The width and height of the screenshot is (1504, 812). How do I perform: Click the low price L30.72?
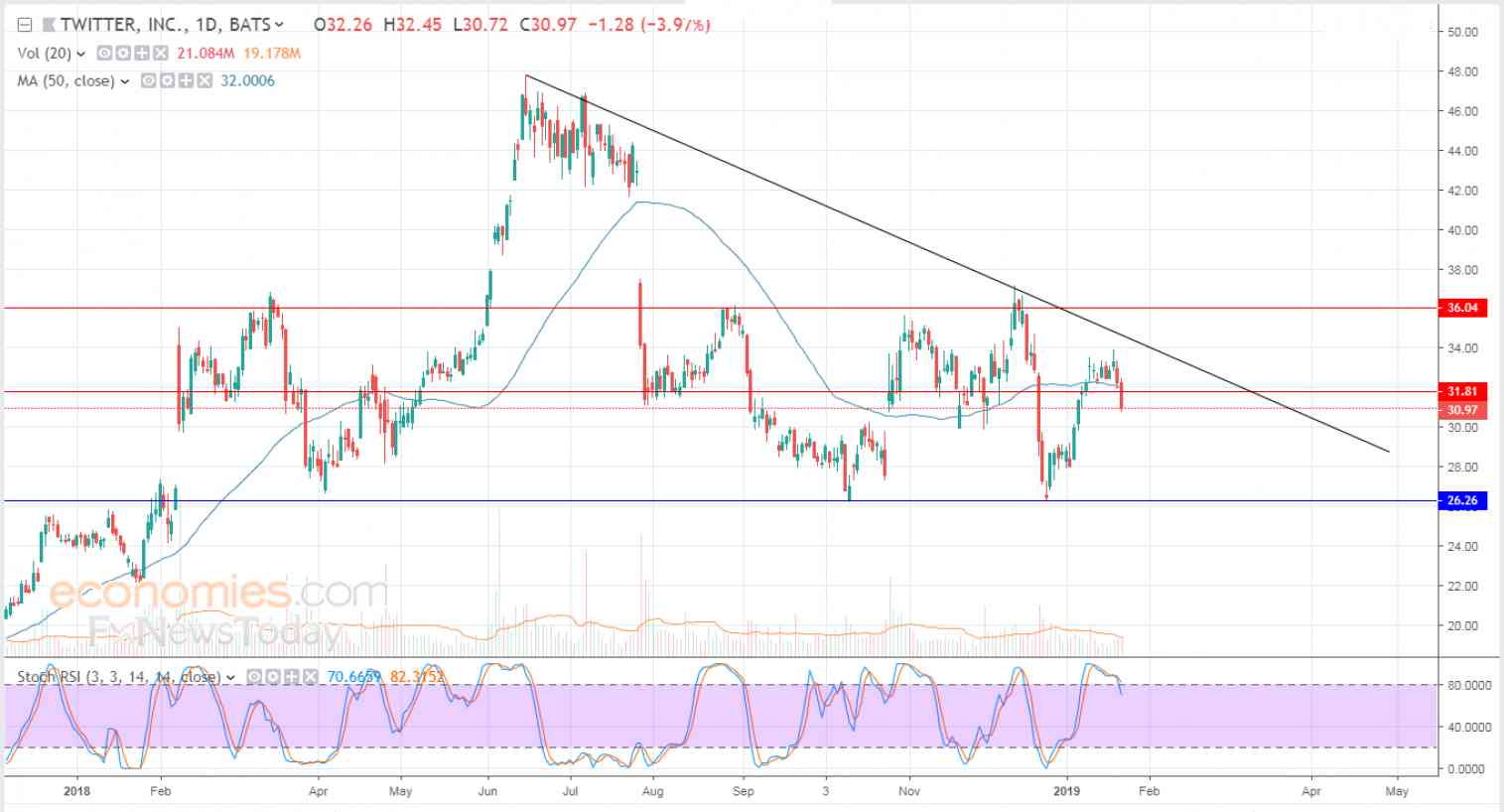point(479,25)
